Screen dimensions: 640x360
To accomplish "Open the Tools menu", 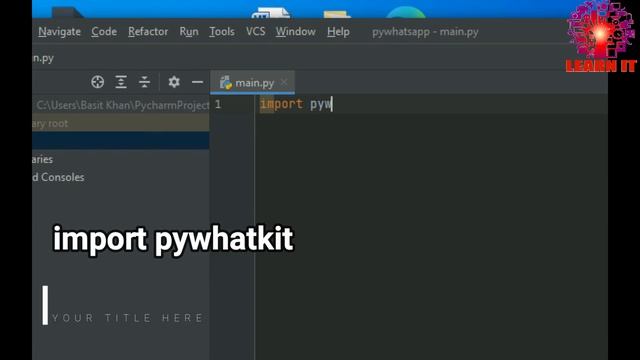I will pos(222,32).
